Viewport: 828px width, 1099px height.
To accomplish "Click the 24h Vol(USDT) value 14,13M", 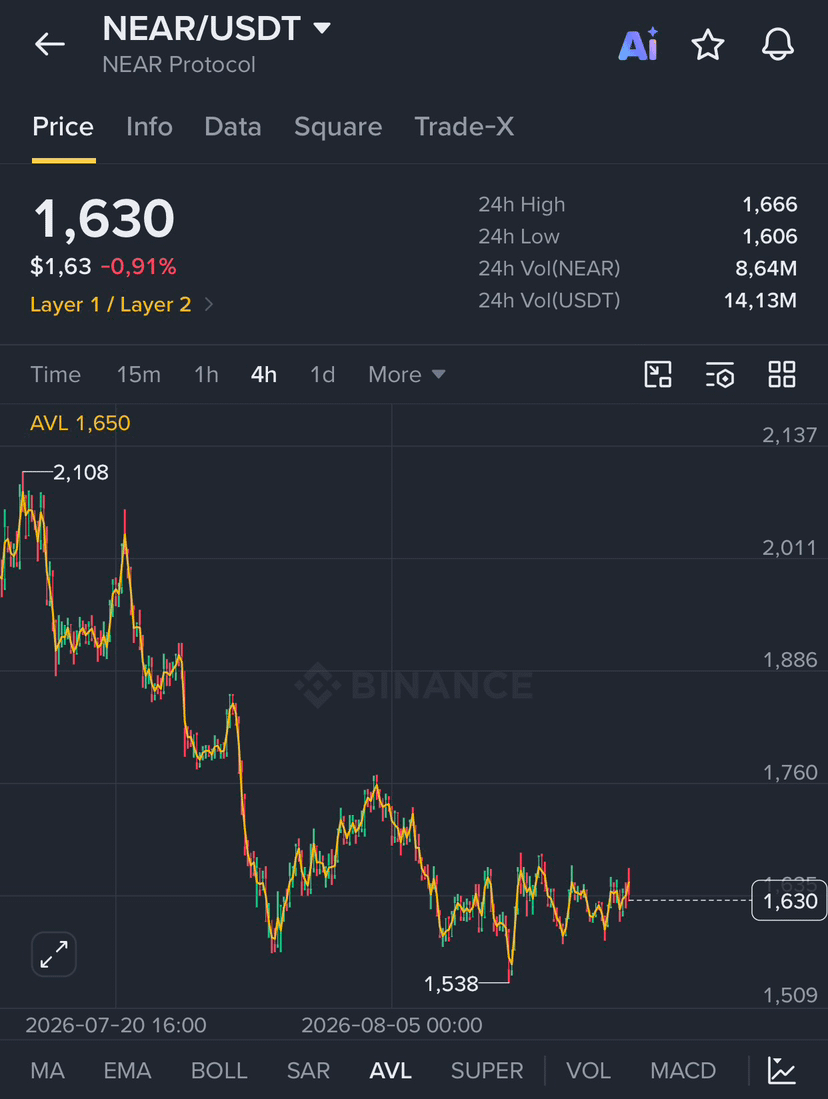I will click(x=760, y=301).
